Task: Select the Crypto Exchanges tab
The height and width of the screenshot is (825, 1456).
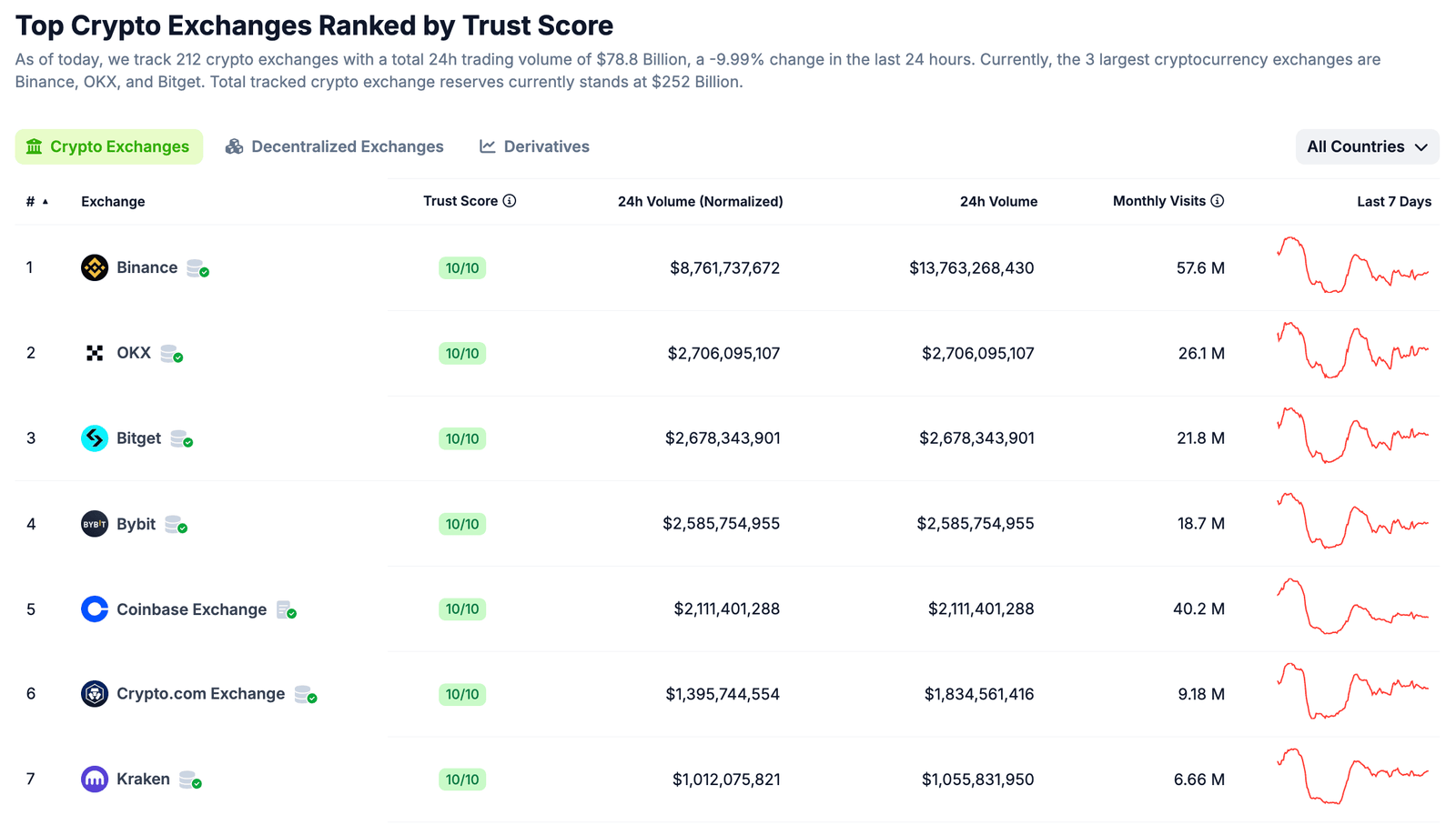Action: point(109,146)
